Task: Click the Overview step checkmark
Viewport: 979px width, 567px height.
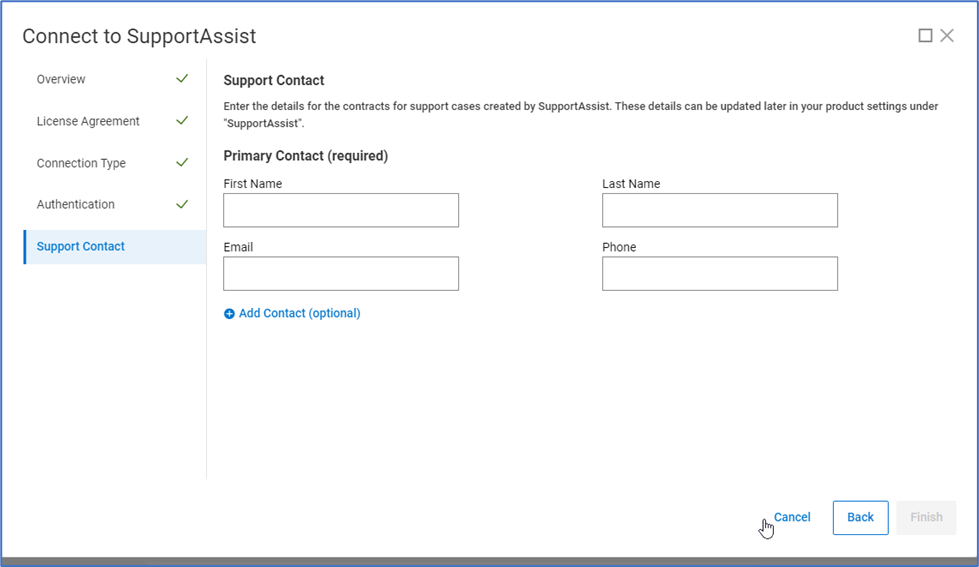Action: (x=182, y=79)
